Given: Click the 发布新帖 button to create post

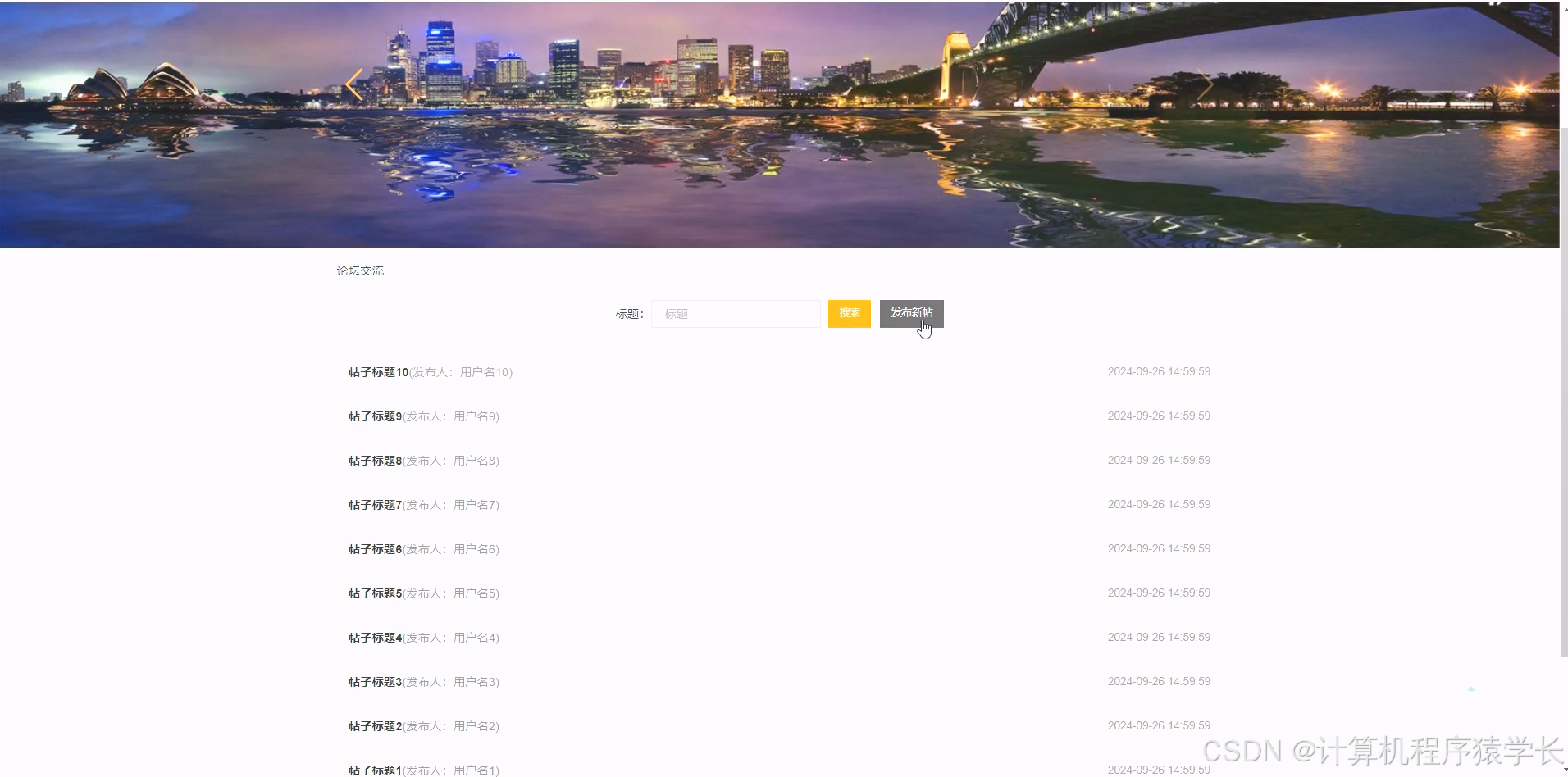Looking at the screenshot, I should (911, 313).
